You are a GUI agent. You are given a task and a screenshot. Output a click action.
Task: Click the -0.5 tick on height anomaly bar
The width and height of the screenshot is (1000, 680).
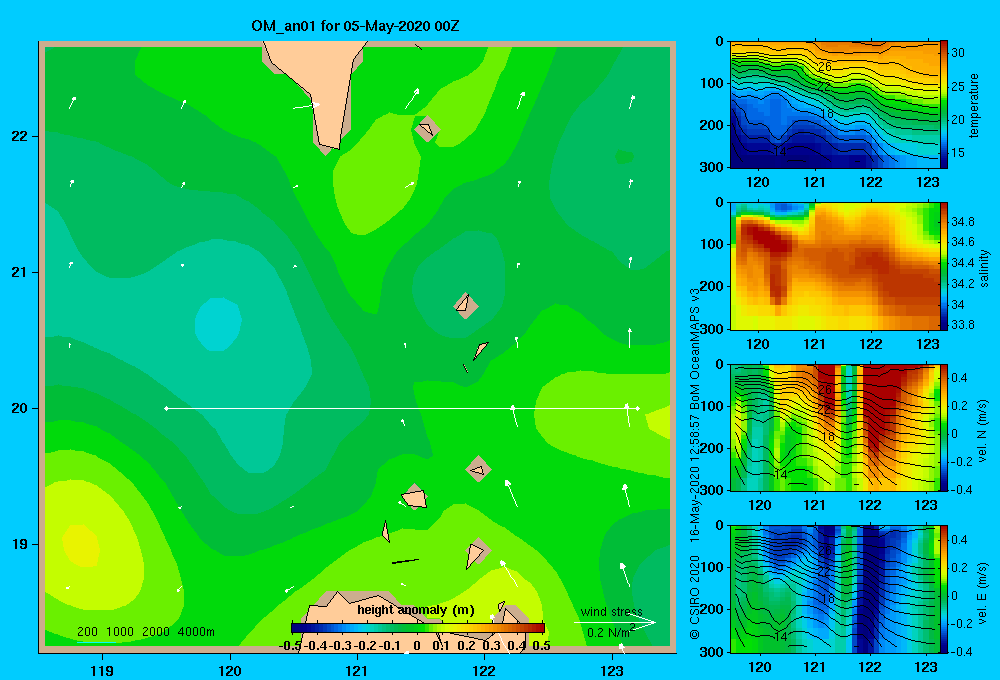(x=290, y=646)
